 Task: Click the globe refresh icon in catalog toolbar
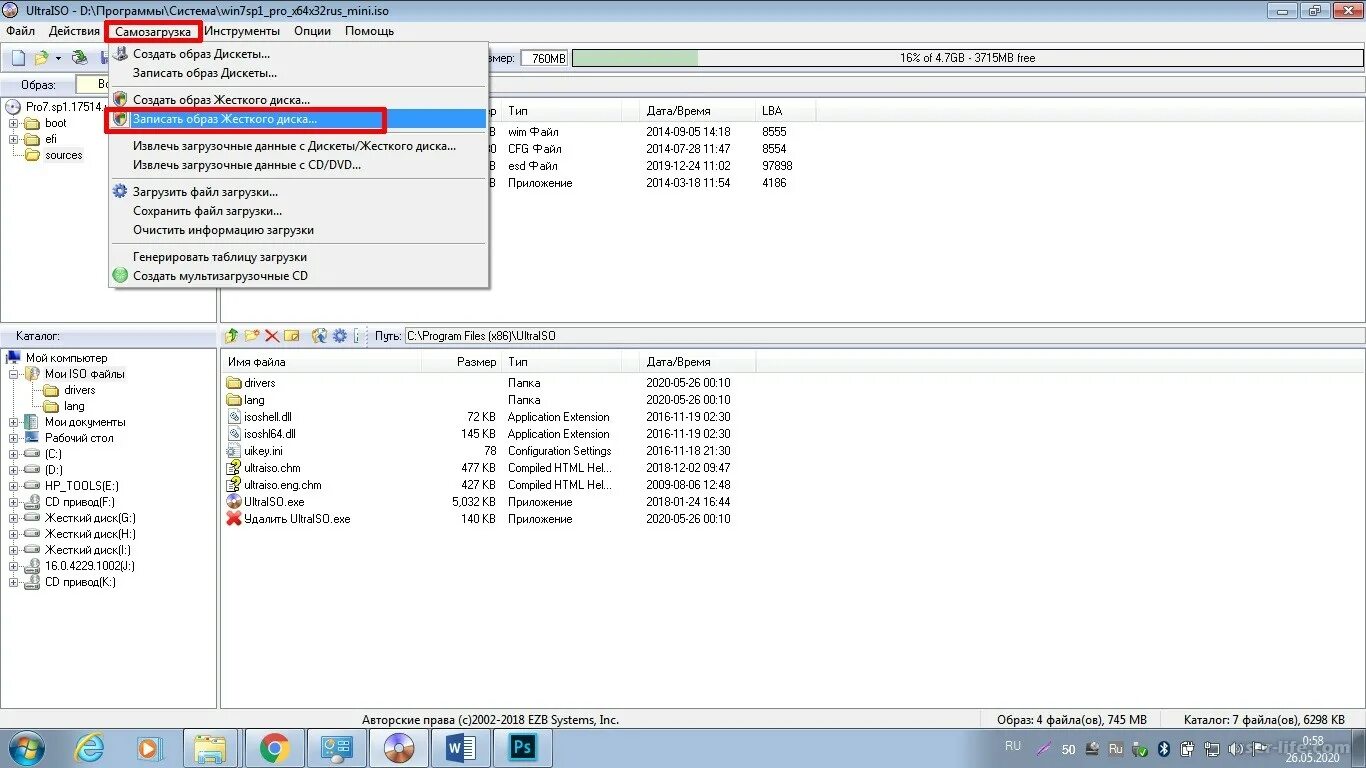pos(320,336)
